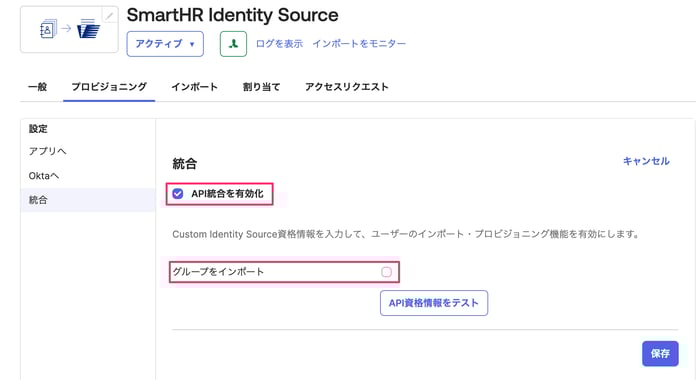This screenshot has width=700, height=380.
Task: Select 統合 in settings sidebar
Action: click(x=88, y=200)
